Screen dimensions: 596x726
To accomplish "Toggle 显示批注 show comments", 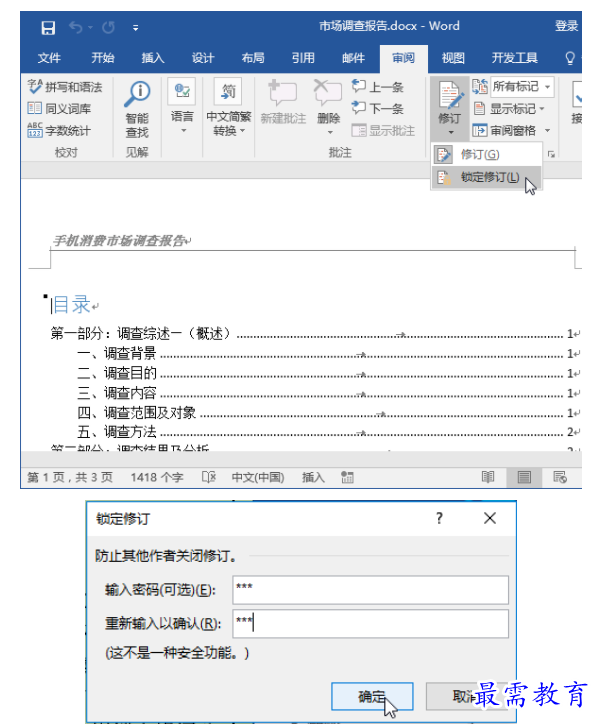I will click(383, 131).
